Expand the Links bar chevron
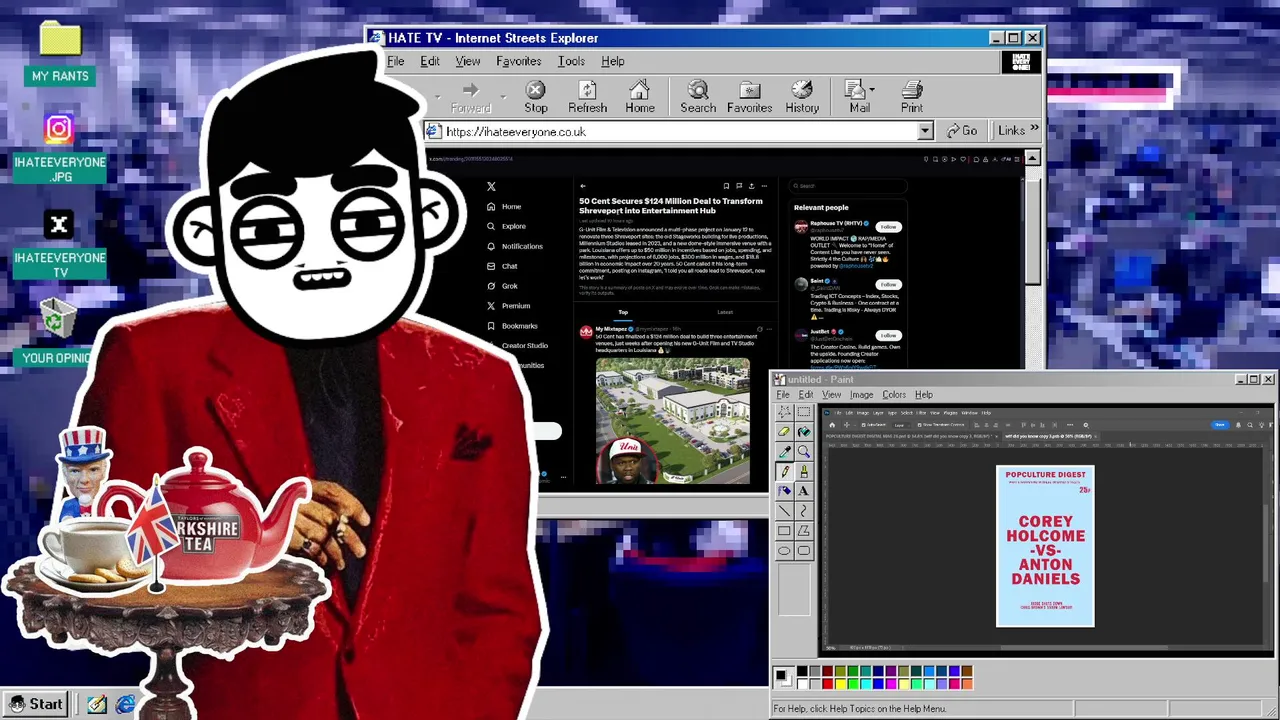Image resolution: width=1280 pixels, height=720 pixels. pos(1034,128)
